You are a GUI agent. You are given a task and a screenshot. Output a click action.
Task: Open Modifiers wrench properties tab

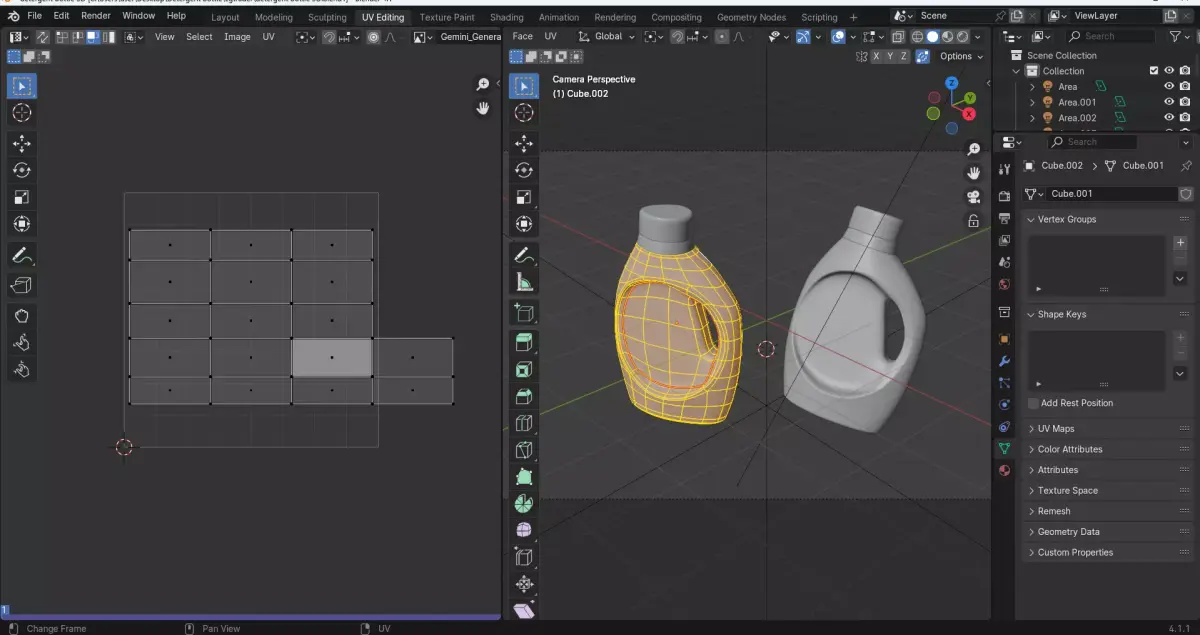[x=1004, y=361]
